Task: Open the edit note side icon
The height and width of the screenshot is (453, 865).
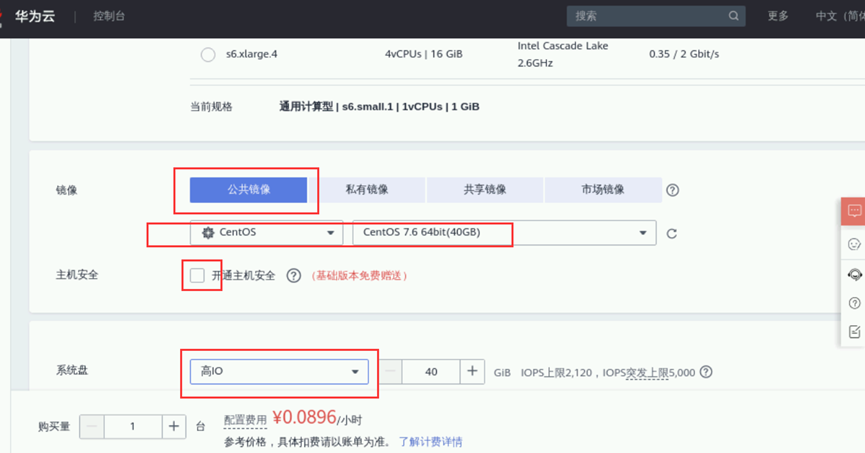Action: [x=855, y=332]
